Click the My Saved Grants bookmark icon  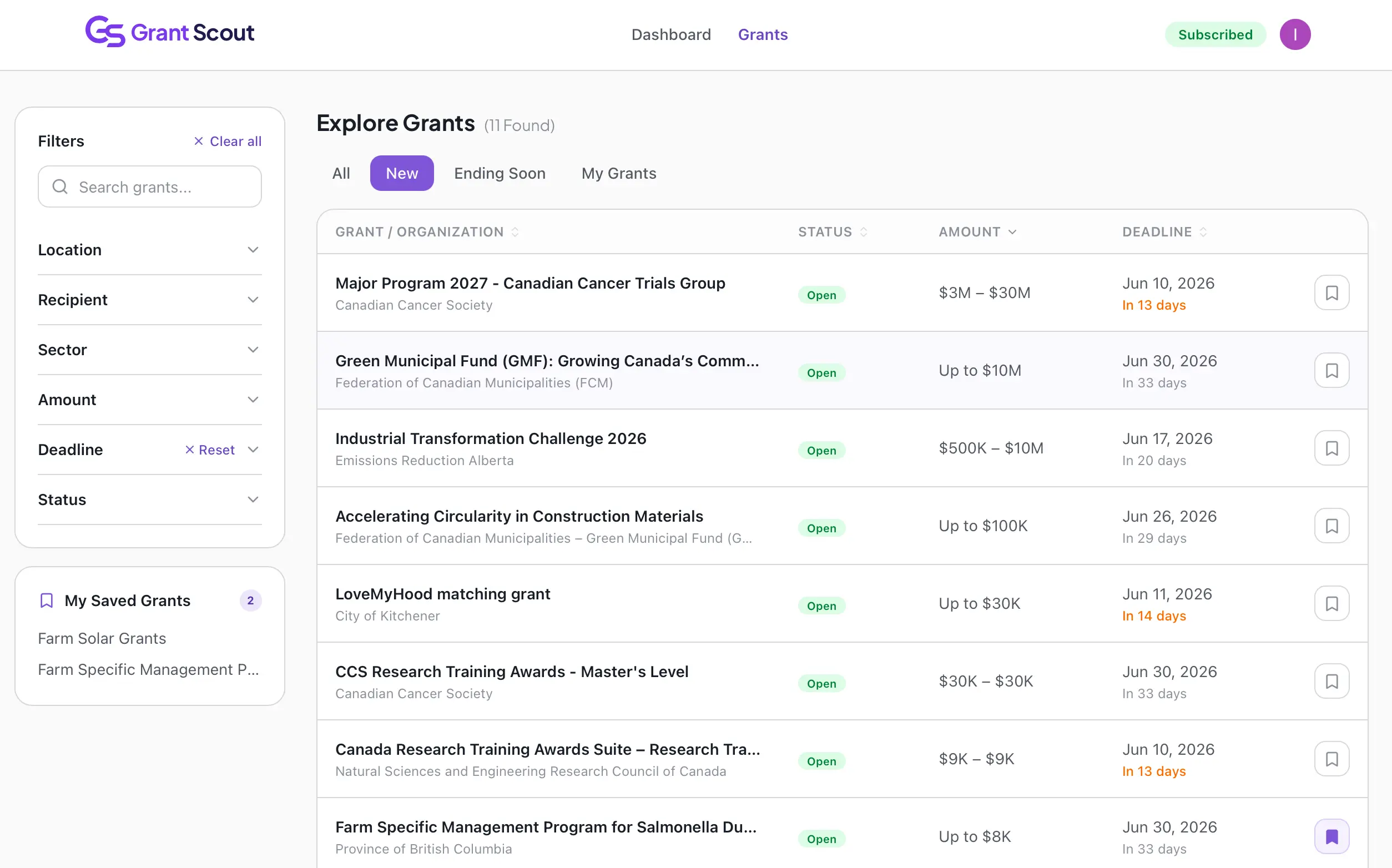47,600
